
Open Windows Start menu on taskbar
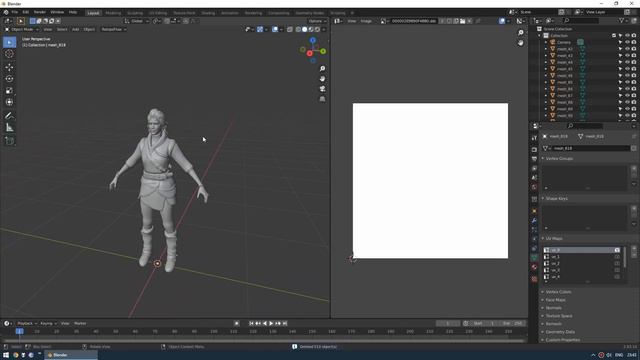[x=5, y=355]
